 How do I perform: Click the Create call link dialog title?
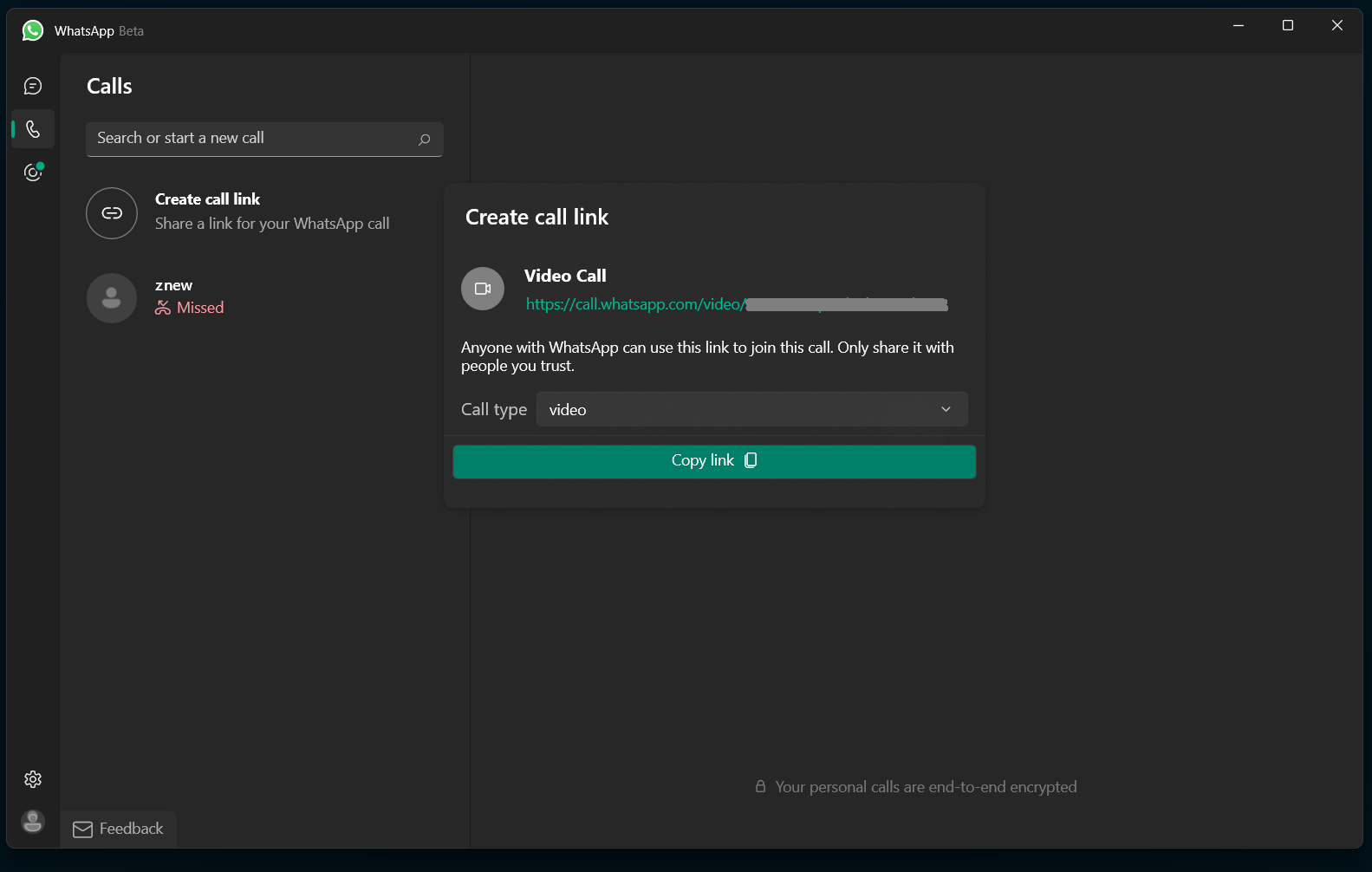(x=536, y=217)
